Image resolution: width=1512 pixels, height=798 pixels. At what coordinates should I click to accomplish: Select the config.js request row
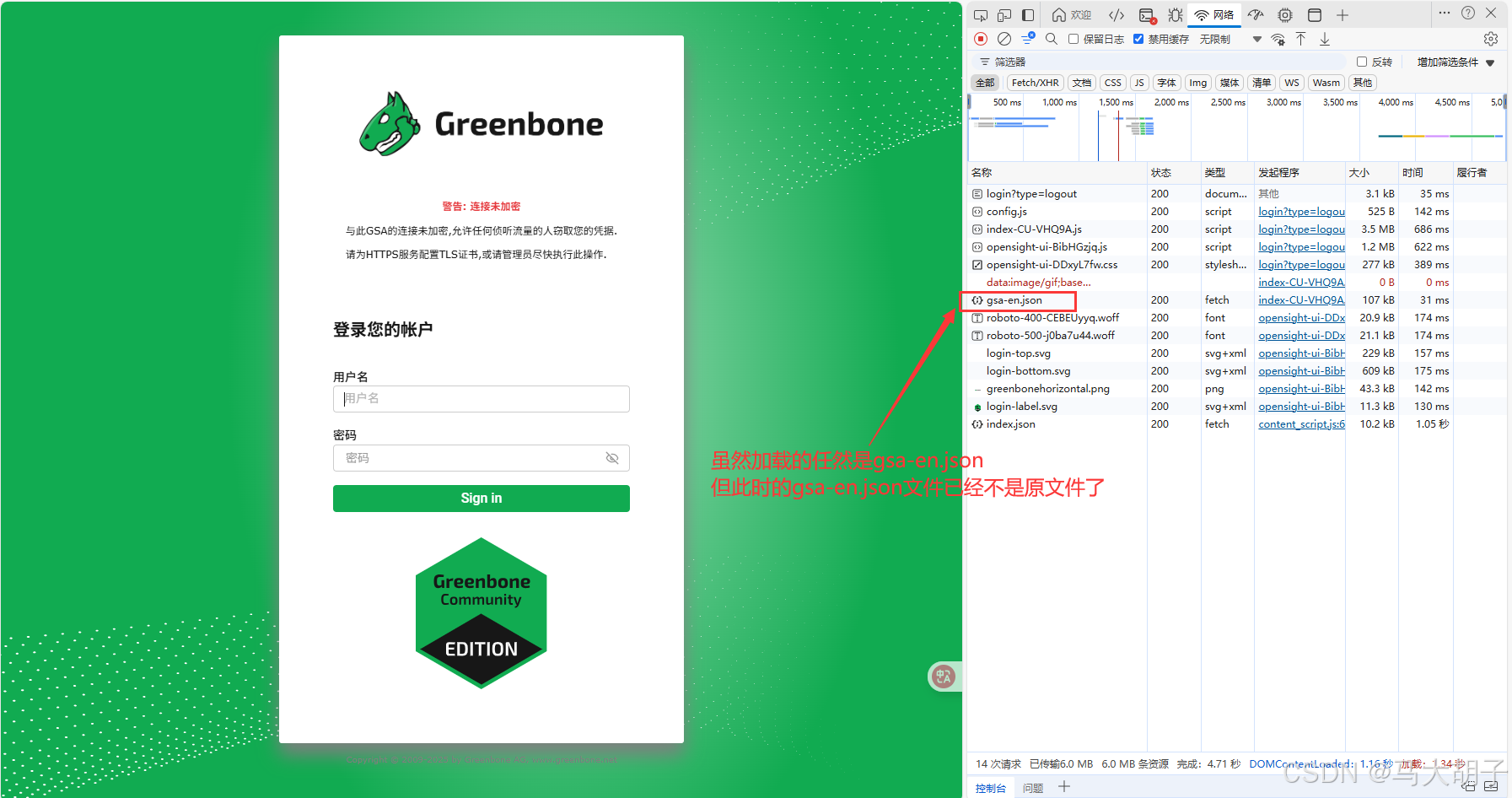coord(1236,212)
